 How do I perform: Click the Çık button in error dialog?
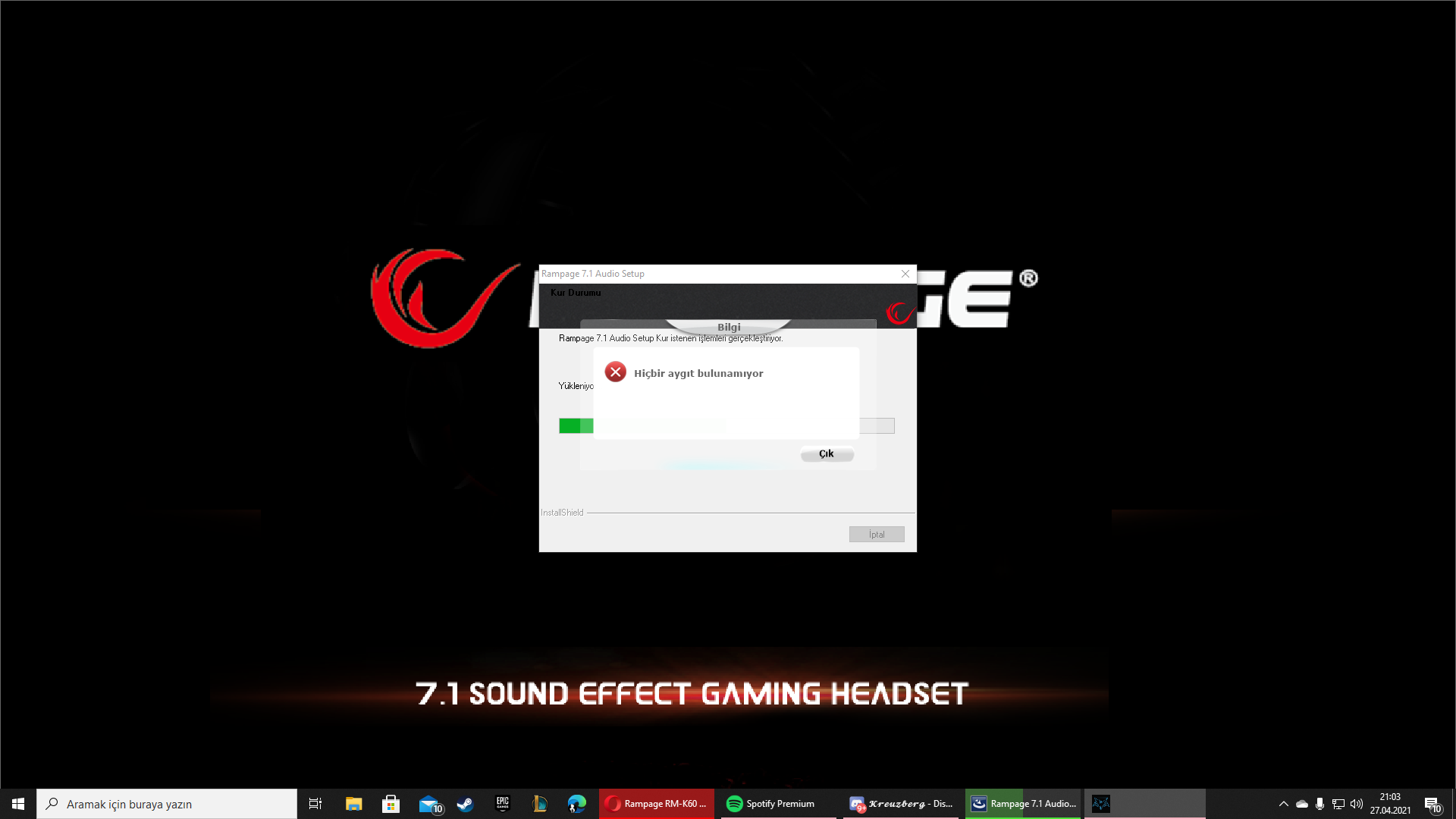[x=827, y=453]
